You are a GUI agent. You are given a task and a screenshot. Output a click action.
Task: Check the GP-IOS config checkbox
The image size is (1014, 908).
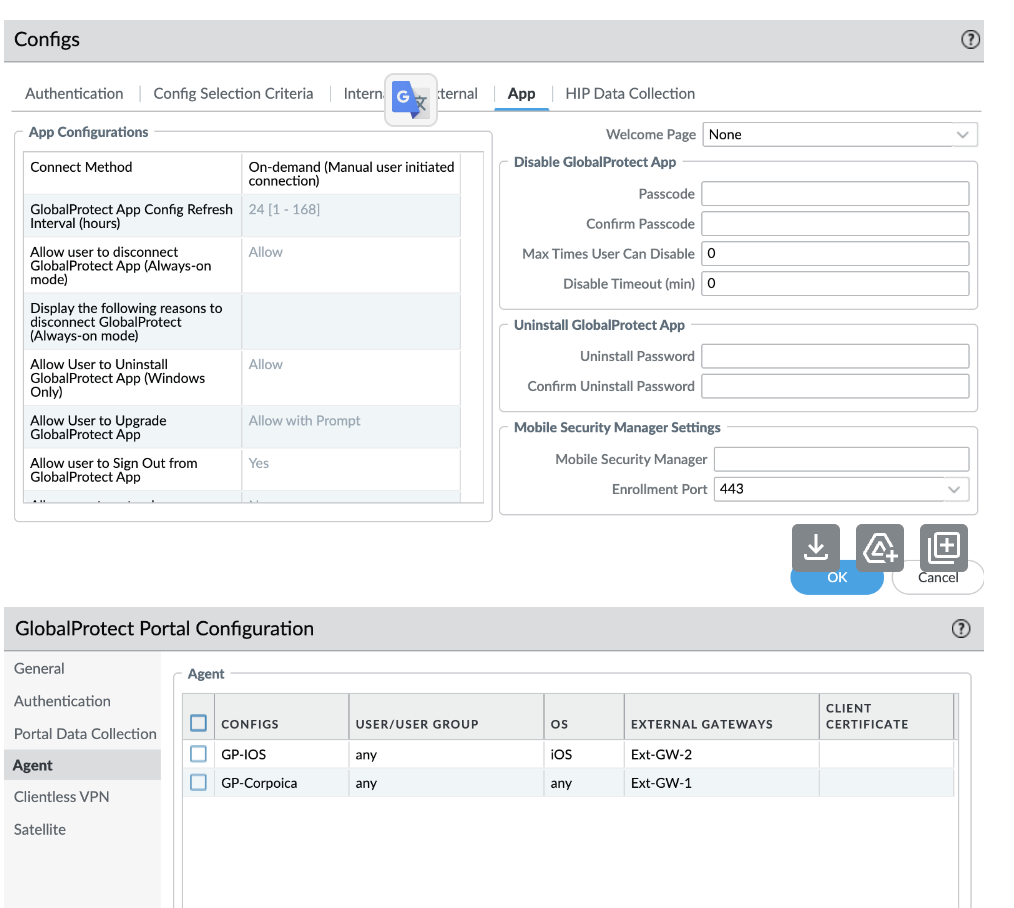[x=198, y=753]
